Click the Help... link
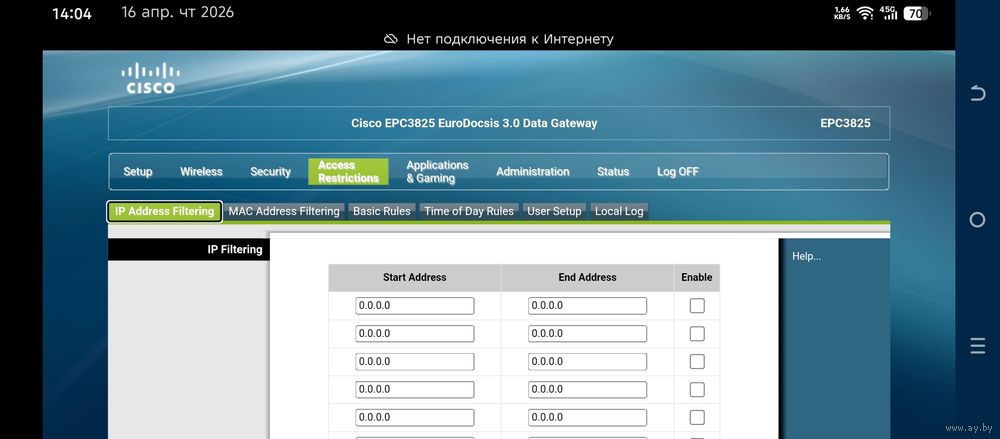The image size is (1000, 439). tap(806, 257)
